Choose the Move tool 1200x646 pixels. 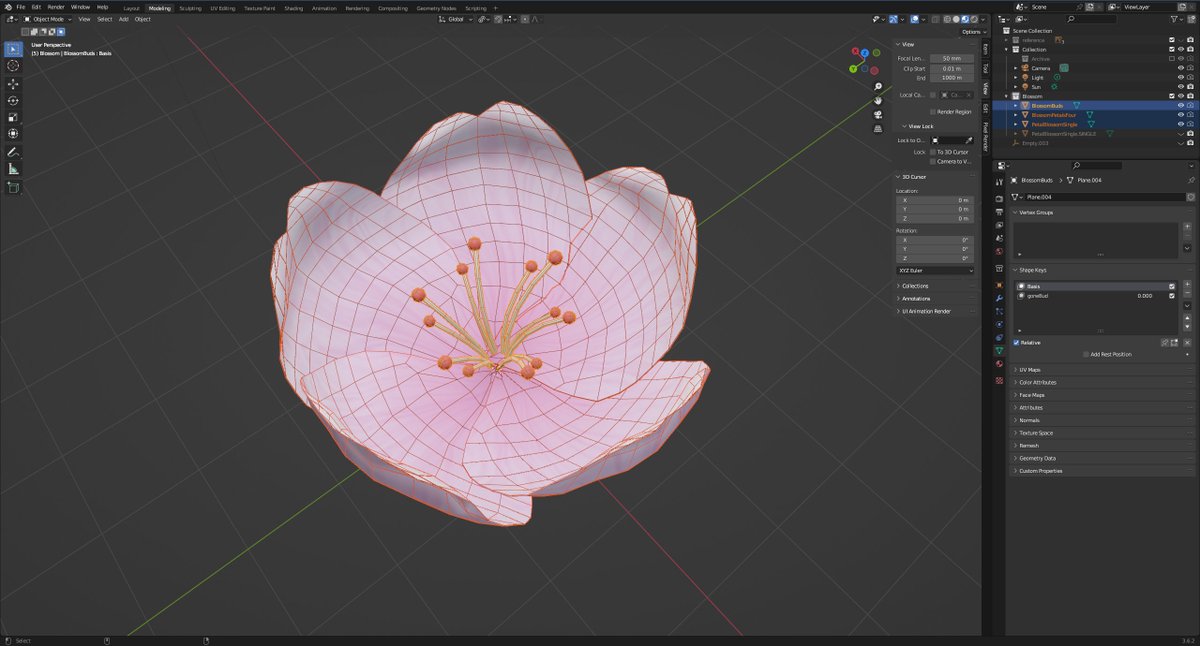tap(13, 84)
